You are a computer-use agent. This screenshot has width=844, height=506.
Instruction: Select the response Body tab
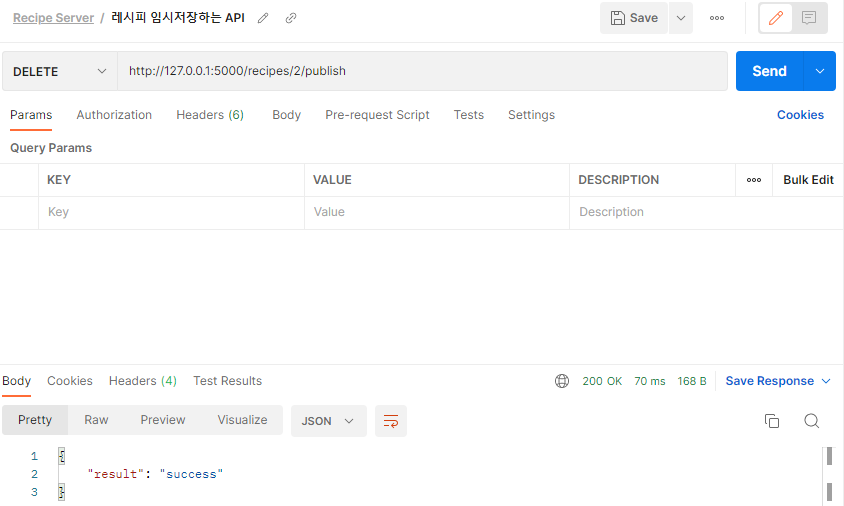point(17,381)
